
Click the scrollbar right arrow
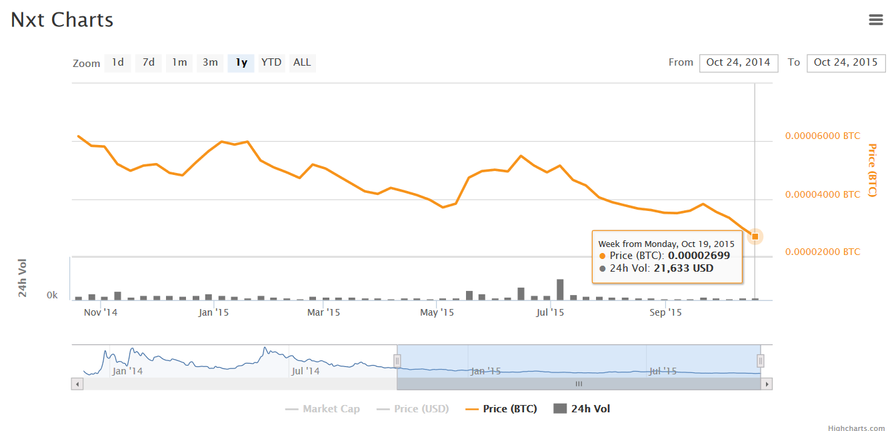(767, 384)
